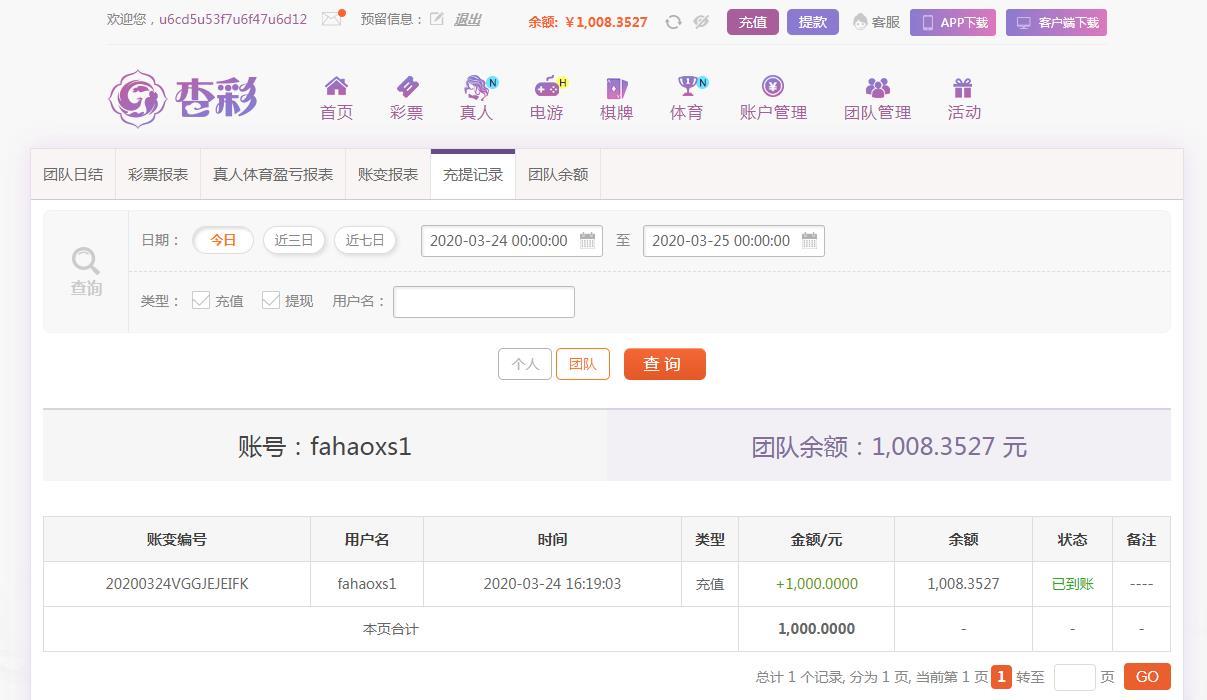
Task: Open the 真人 live casino section
Action: [476, 97]
